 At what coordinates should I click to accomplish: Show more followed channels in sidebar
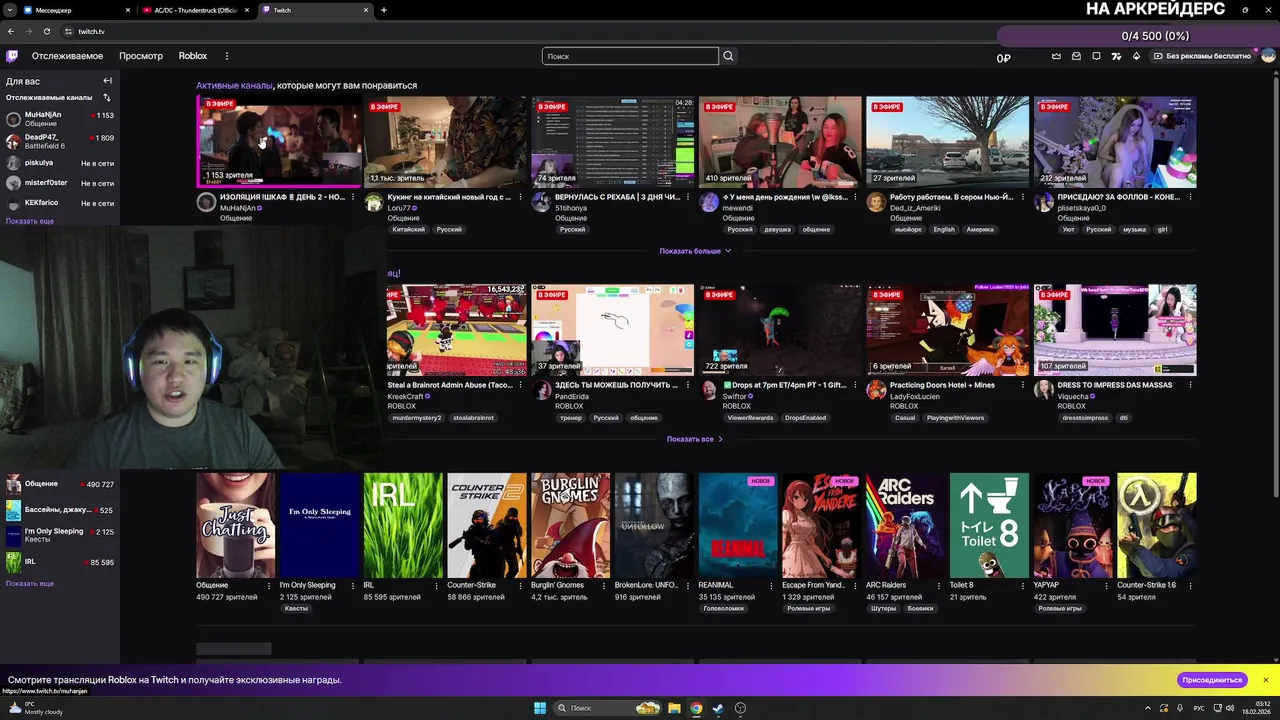coord(30,221)
